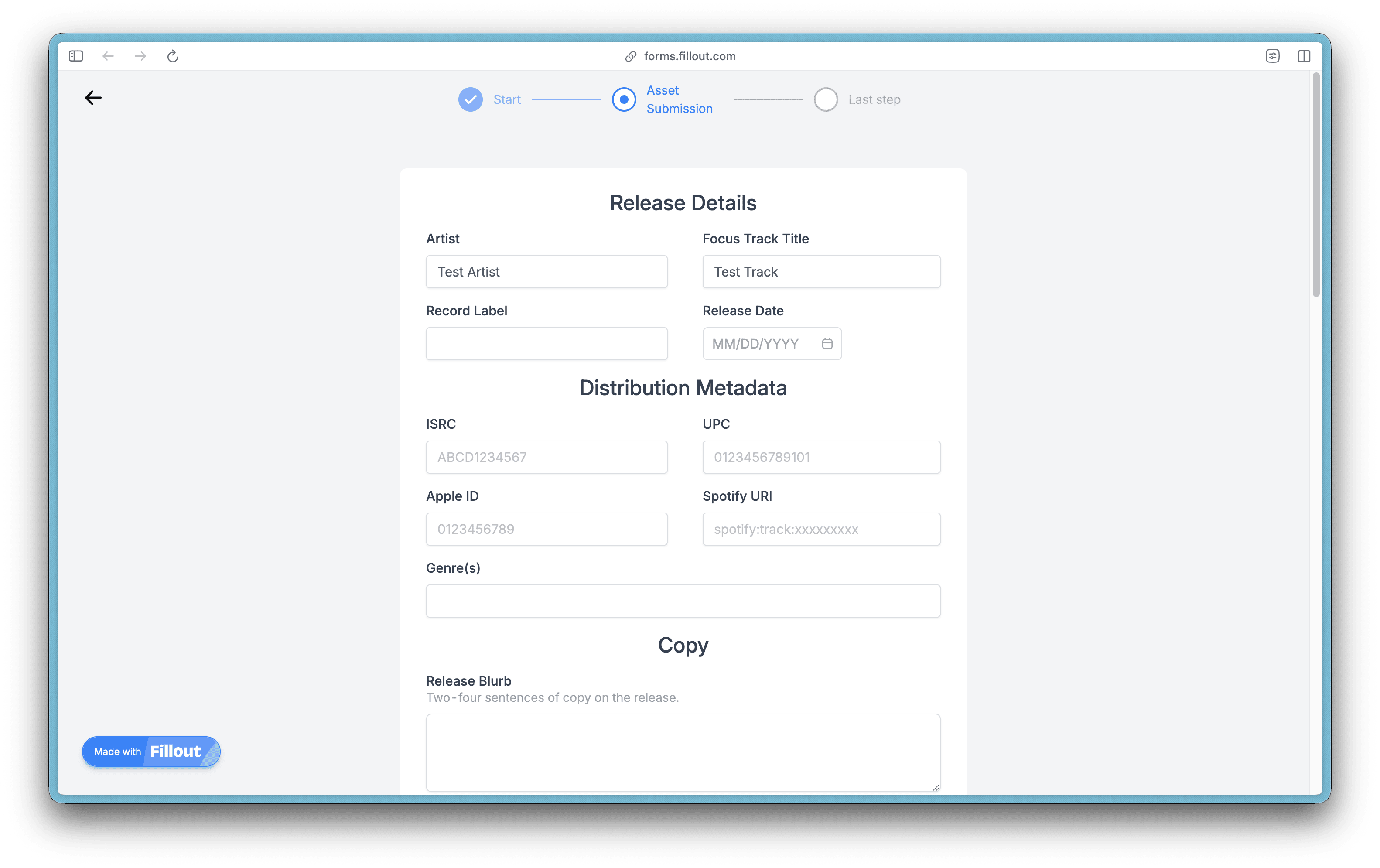Jump to the Last step label
Image resolution: width=1380 pixels, height=868 pixels.
click(874, 100)
